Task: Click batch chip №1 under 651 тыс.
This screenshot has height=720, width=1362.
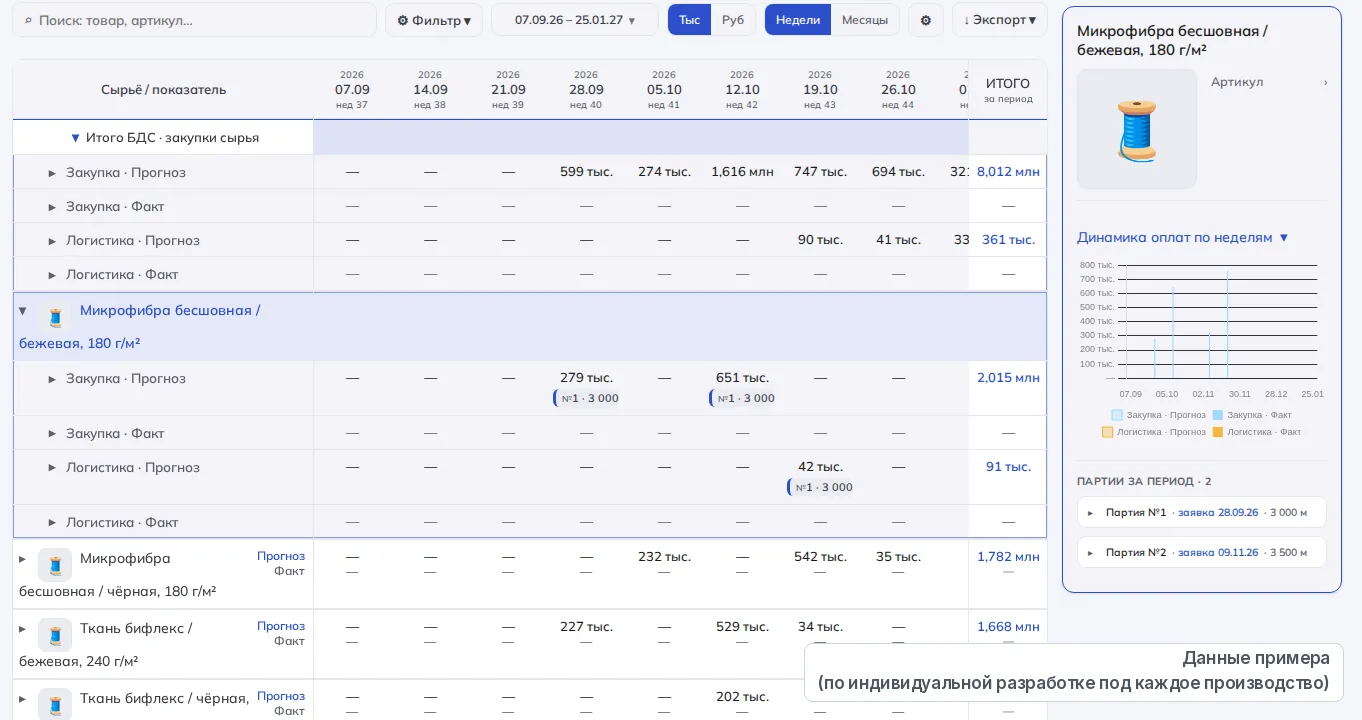Action: click(x=744, y=398)
